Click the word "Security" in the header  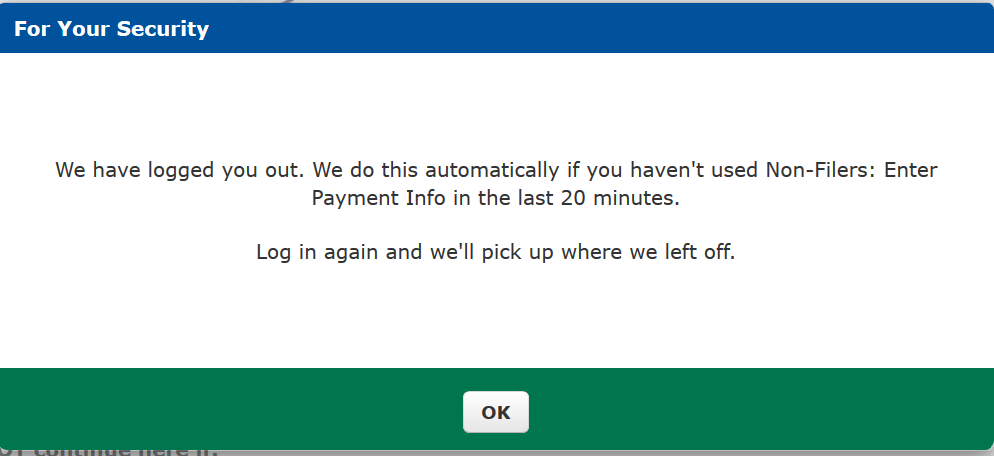click(x=162, y=29)
